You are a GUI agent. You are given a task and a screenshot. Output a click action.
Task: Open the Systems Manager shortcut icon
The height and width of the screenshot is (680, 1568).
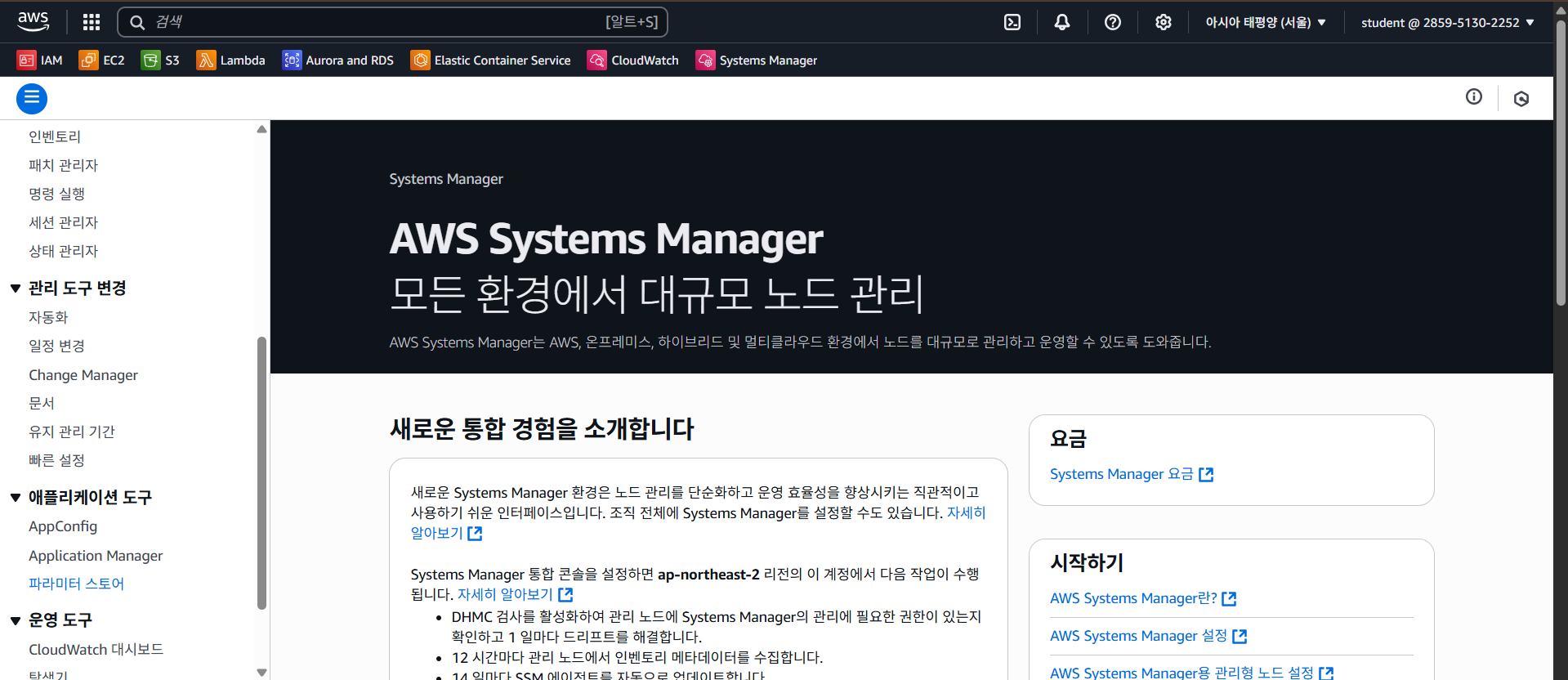[705, 60]
